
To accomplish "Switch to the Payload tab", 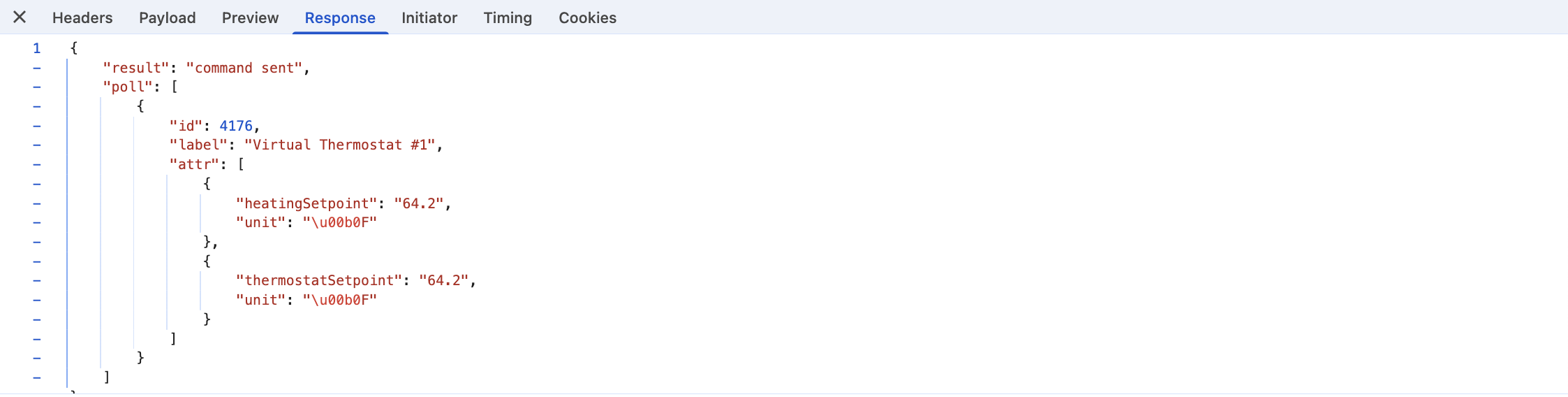I will coord(167,18).
